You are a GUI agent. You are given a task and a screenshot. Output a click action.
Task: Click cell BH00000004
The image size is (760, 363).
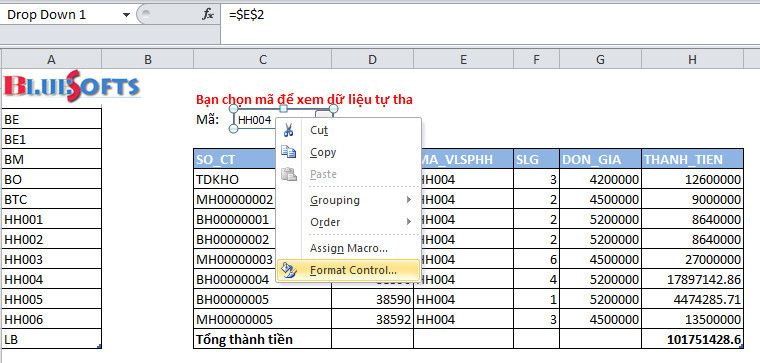[235, 279]
